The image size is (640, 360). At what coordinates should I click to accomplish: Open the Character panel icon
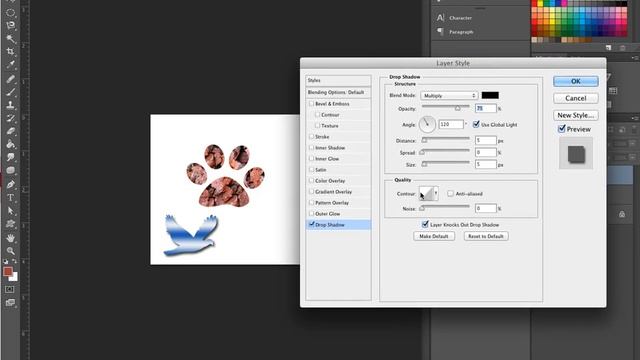point(440,18)
